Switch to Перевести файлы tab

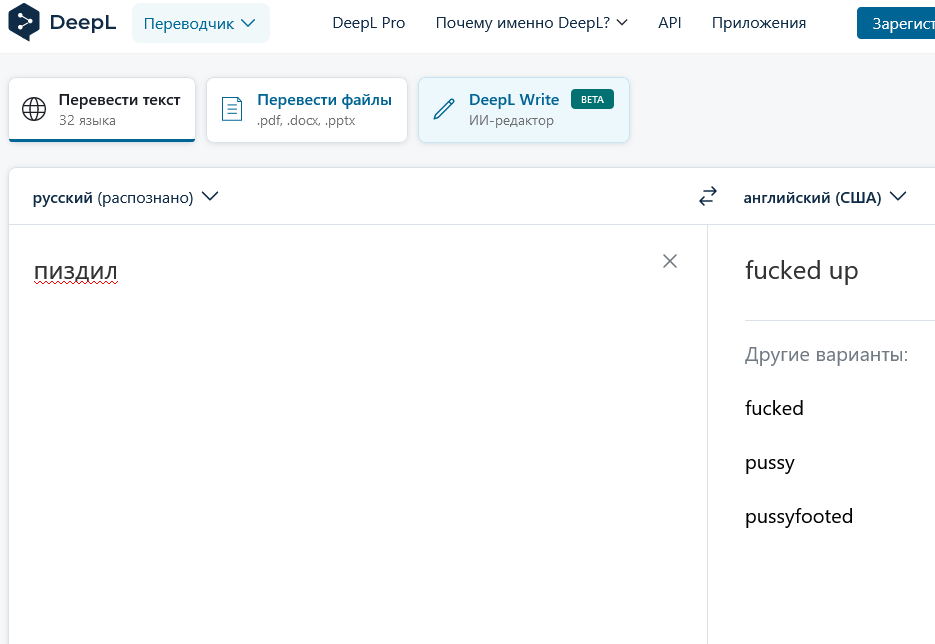click(x=307, y=109)
